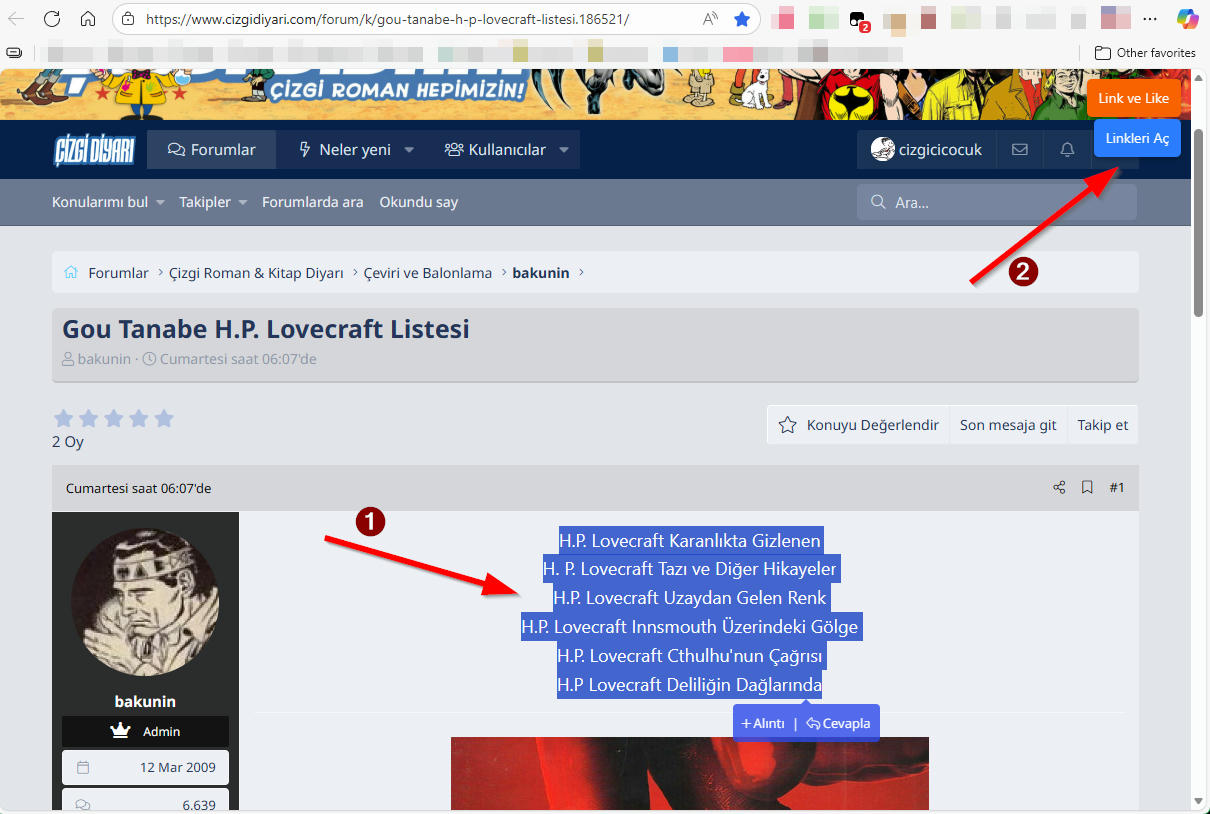
Task: Click the browser refresh icon
Action: 52,19
